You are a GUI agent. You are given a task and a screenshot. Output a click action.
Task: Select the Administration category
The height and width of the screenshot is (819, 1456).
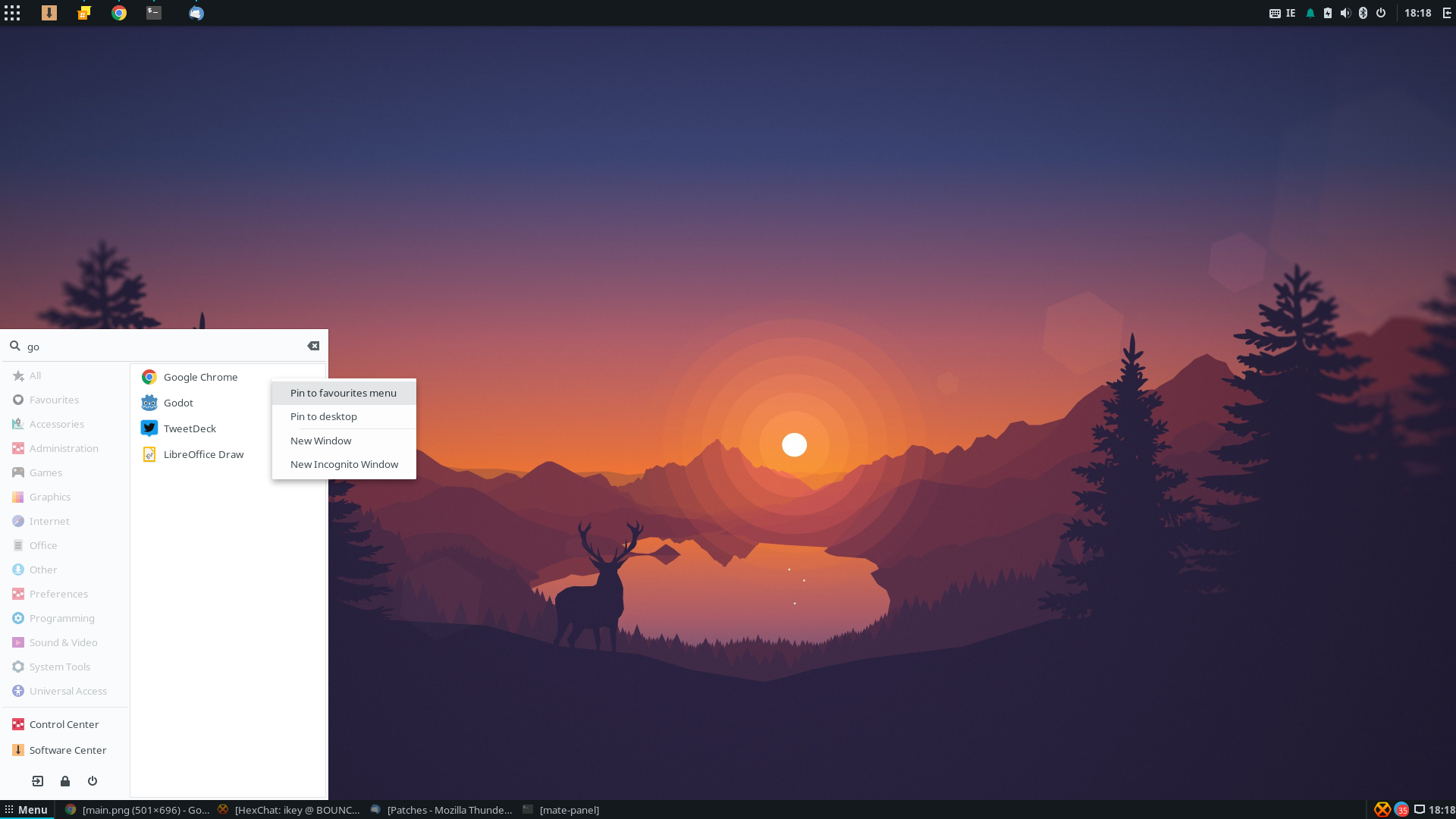65,448
